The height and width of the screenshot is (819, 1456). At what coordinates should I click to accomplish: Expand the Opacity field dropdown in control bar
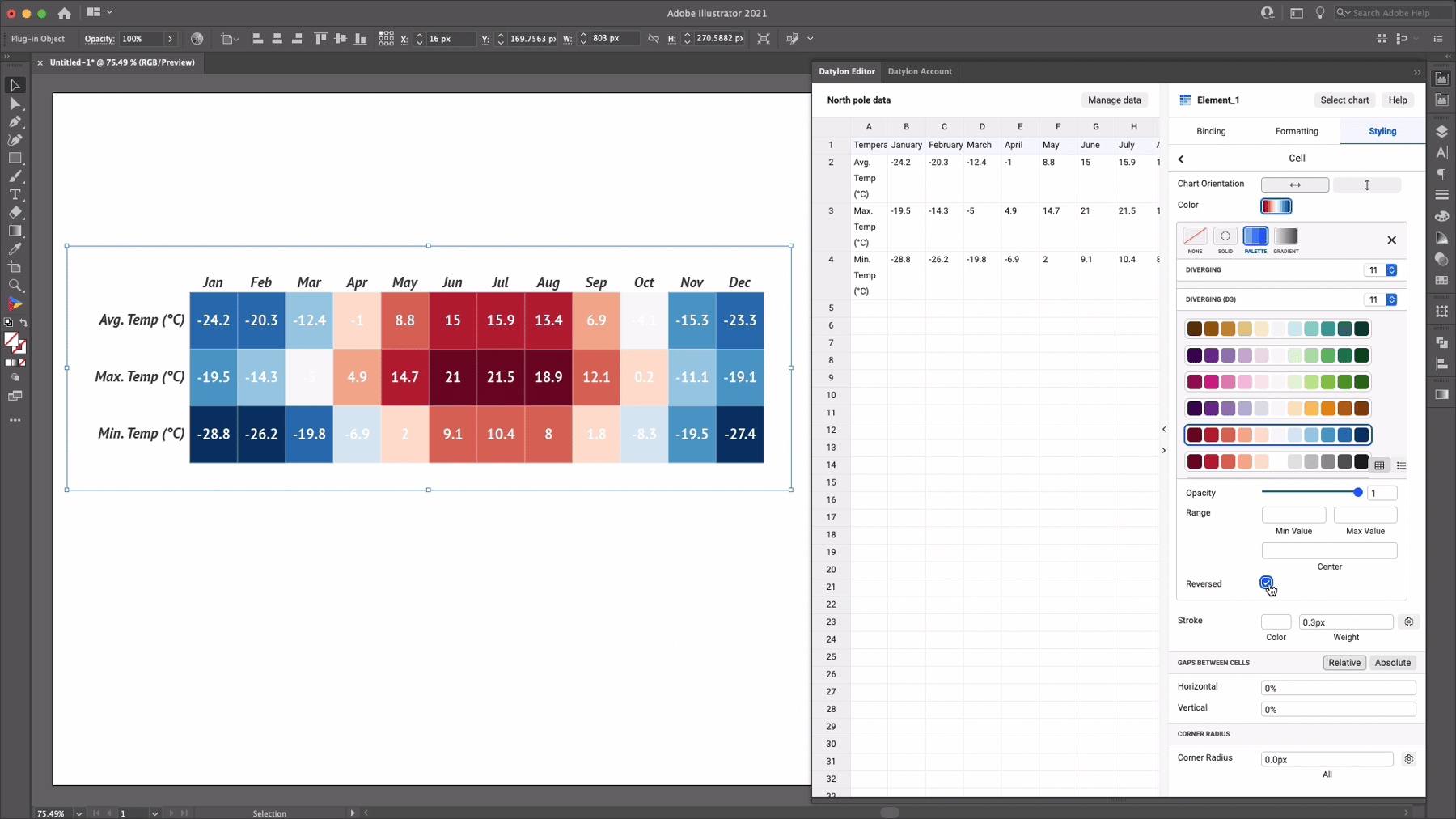pyautogui.click(x=169, y=38)
